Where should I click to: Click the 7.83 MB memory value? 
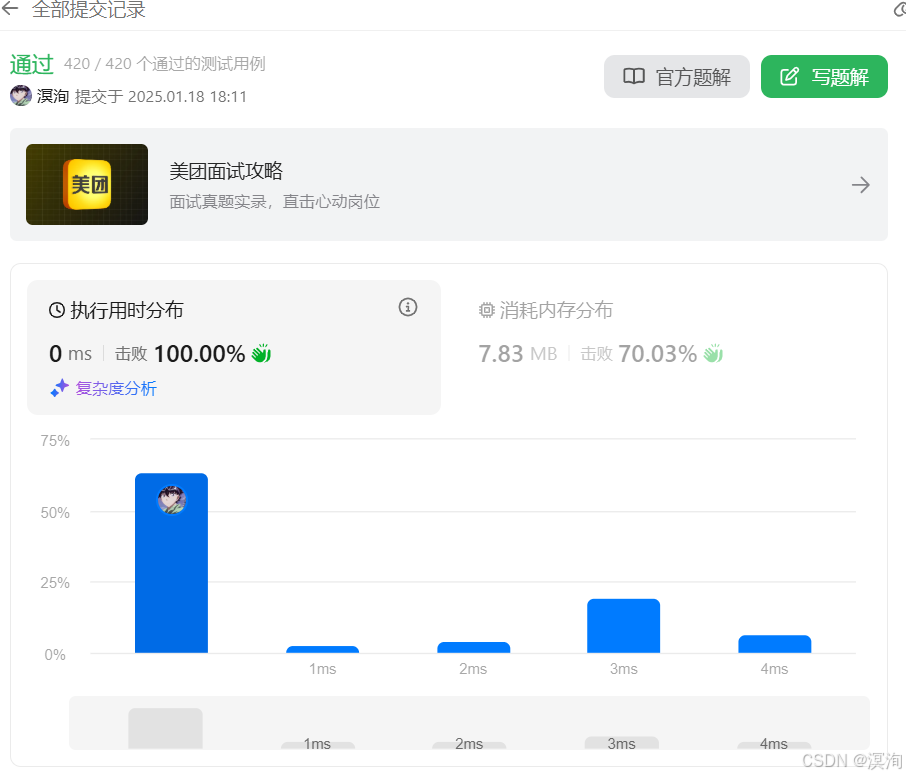pyautogui.click(x=518, y=353)
